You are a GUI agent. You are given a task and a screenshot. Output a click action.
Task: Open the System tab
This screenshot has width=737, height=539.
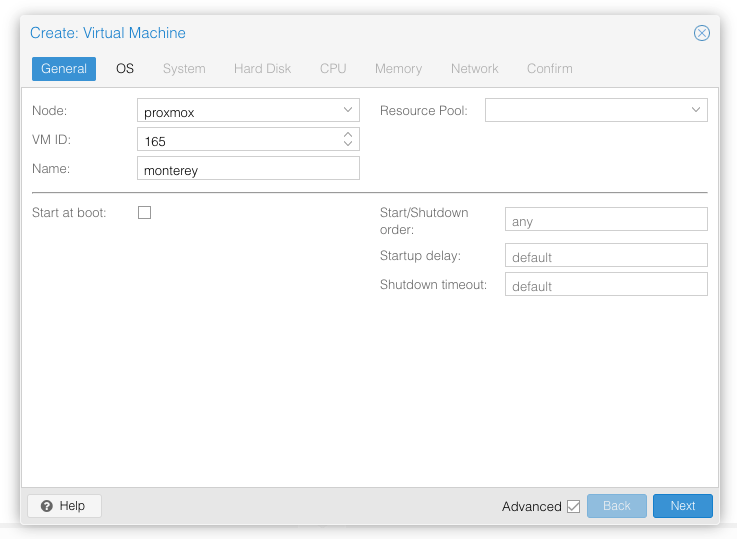click(184, 69)
